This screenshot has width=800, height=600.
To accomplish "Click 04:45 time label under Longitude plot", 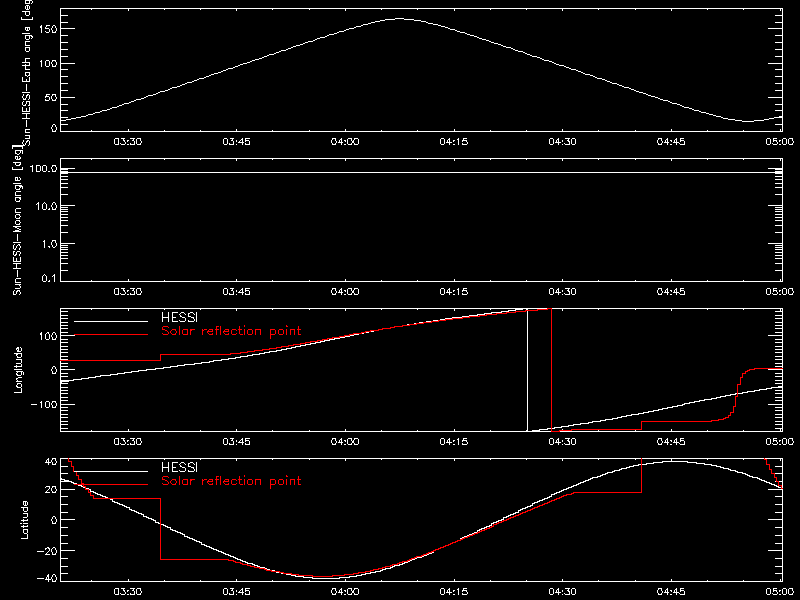I will point(671,441).
